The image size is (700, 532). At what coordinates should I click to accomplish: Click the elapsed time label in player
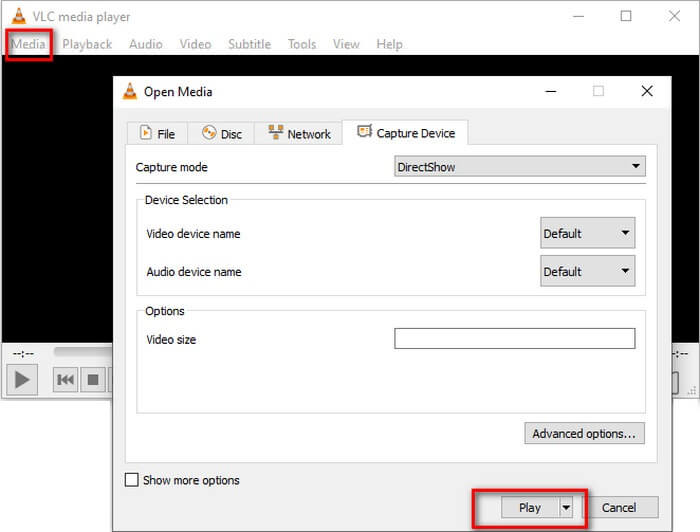point(23,353)
